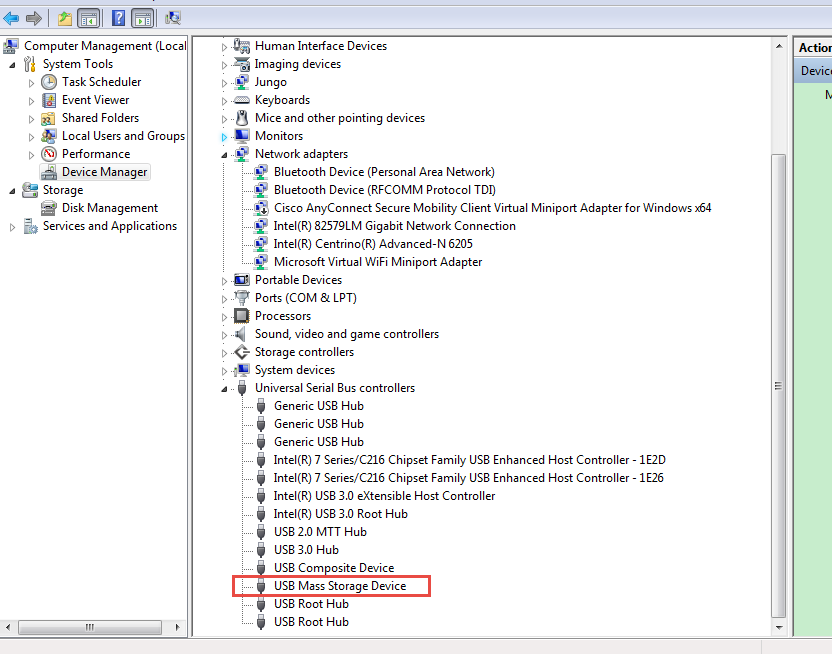
Task: Select Microsoft Virtual WiFi Miniport Adapter
Action: (378, 262)
